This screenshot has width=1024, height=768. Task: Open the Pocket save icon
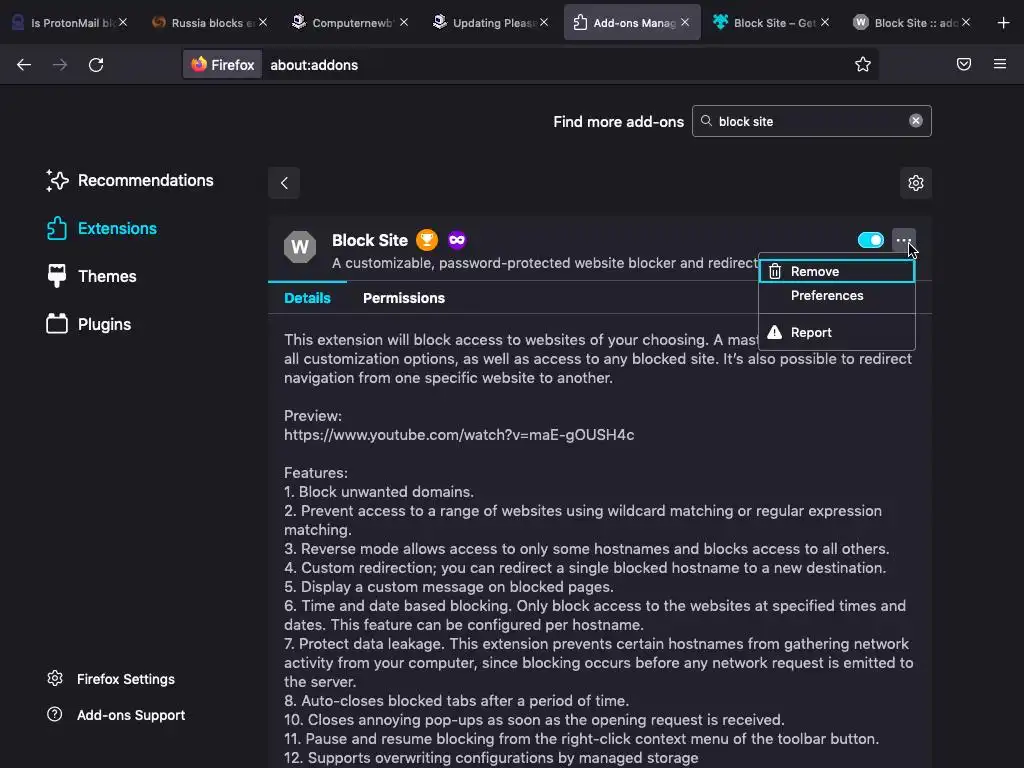pos(964,64)
